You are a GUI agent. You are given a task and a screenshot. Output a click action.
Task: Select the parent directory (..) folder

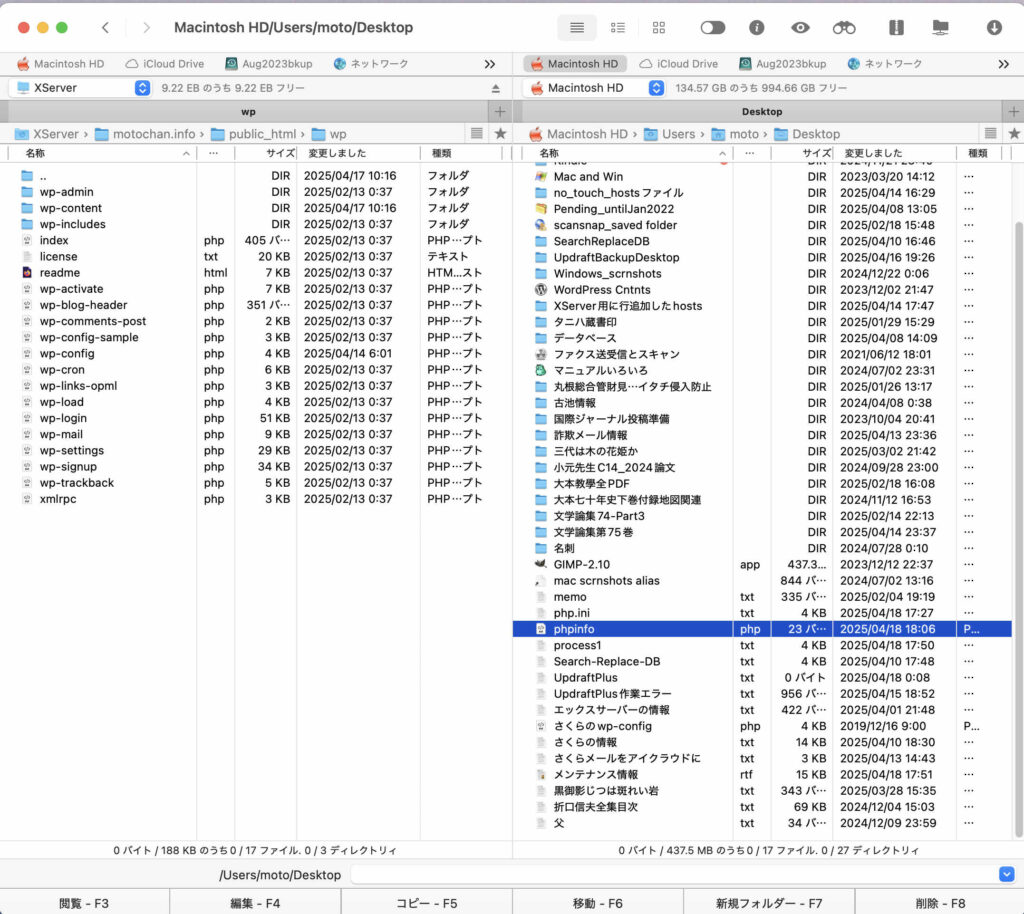pyautogui.click(x=27, y=176)
